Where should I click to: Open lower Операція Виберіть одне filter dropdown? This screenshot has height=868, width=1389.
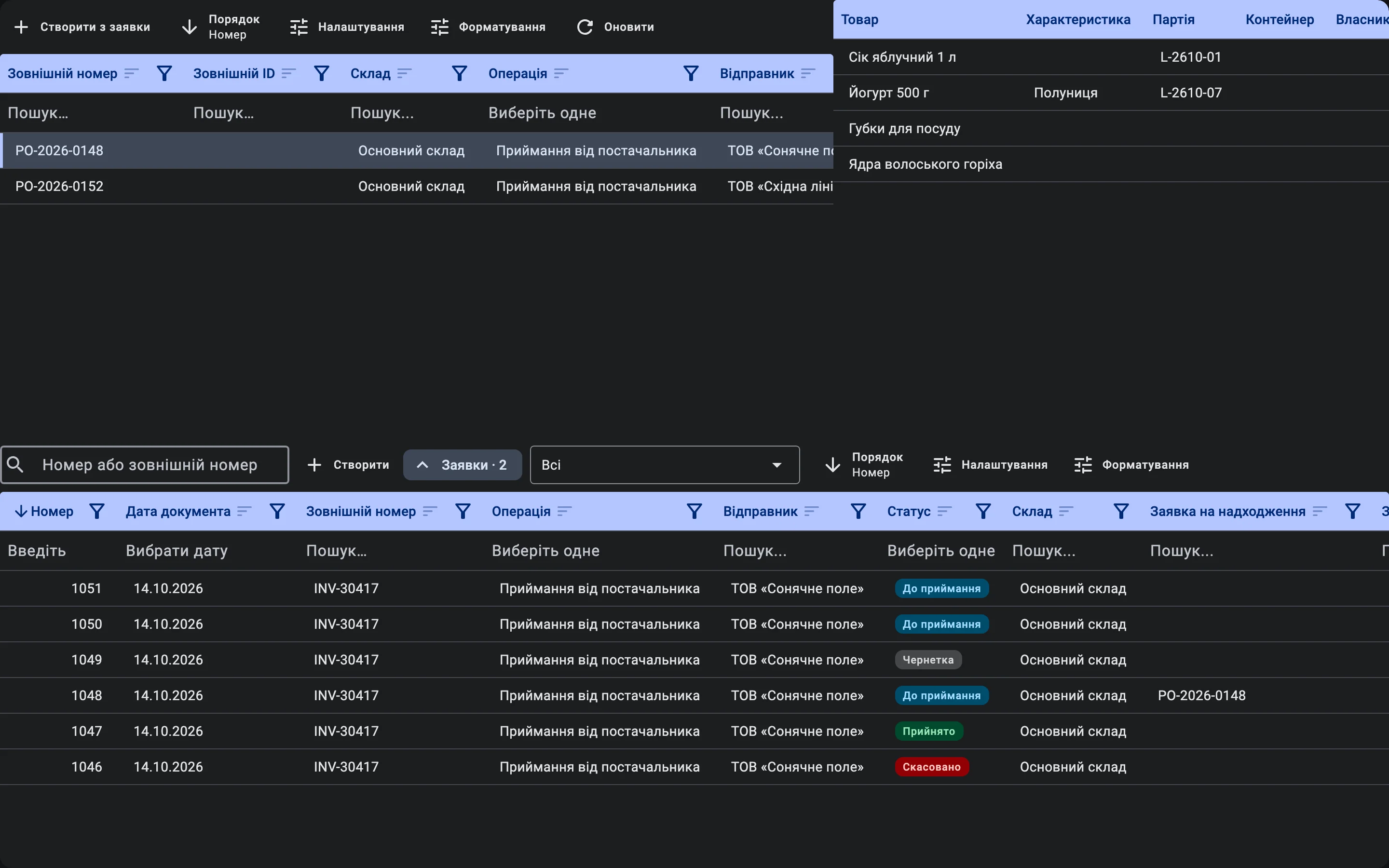pos(600,551)
